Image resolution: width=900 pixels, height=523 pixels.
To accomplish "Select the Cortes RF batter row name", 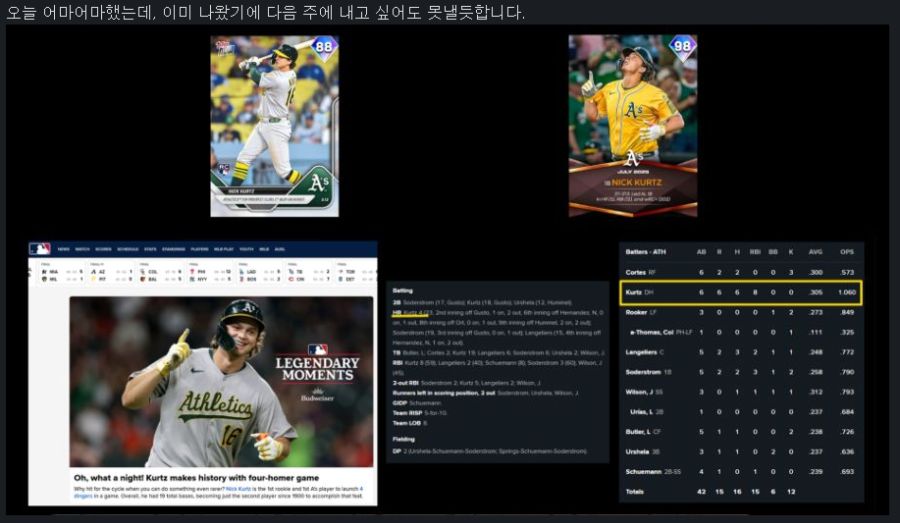I will (x=641, y=272).
